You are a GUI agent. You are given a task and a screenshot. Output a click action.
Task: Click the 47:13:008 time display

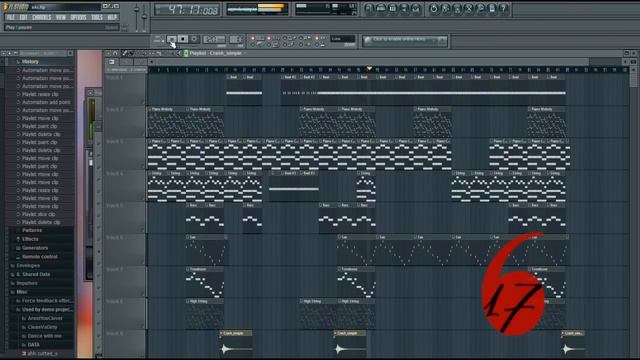(x=187, y=10)
